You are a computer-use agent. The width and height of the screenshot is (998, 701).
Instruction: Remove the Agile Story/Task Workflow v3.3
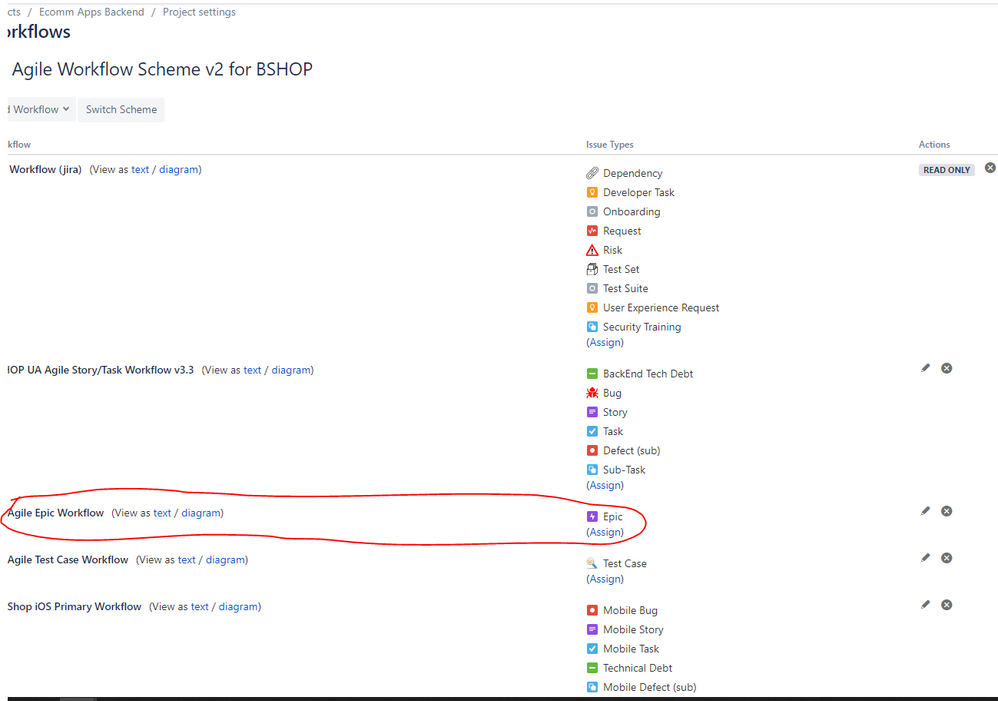coord(946,368)
